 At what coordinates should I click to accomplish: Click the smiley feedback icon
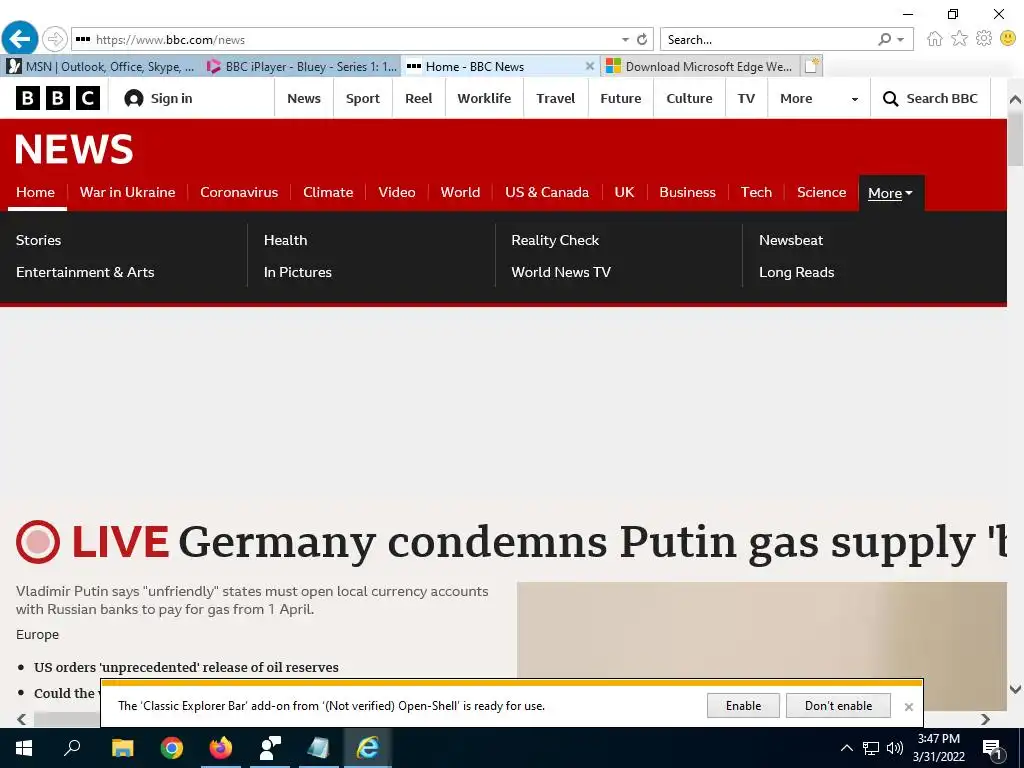click(1008, 39)
